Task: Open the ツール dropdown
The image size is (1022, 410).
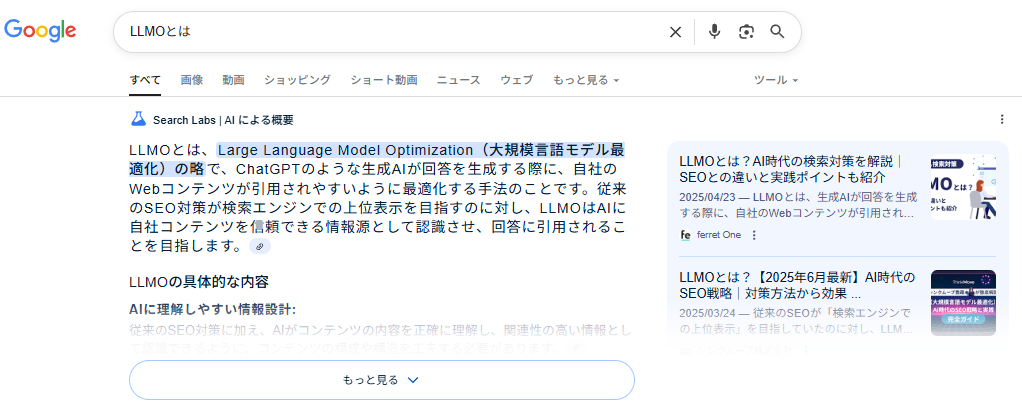Action: [776, 80]
